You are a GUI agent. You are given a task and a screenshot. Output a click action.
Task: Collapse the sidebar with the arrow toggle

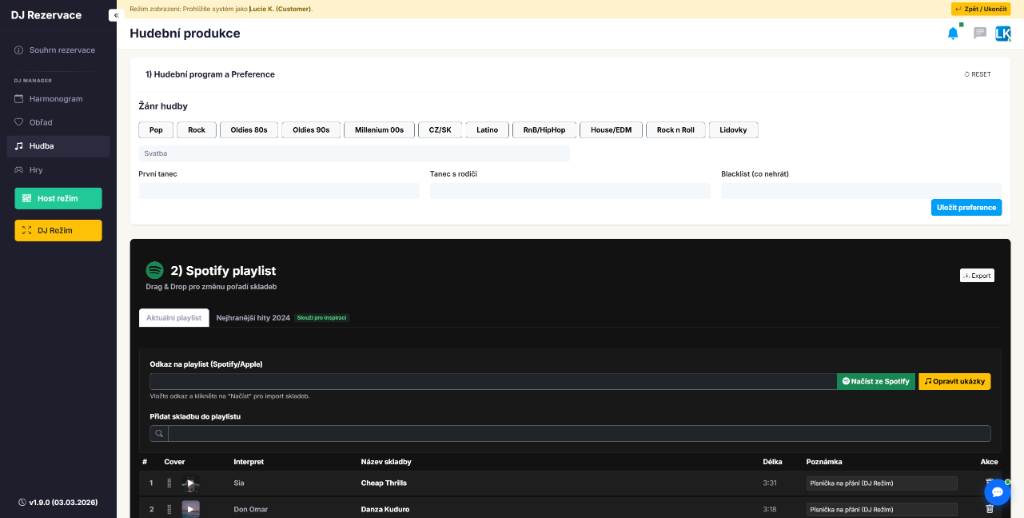click(x=116, y=15)
